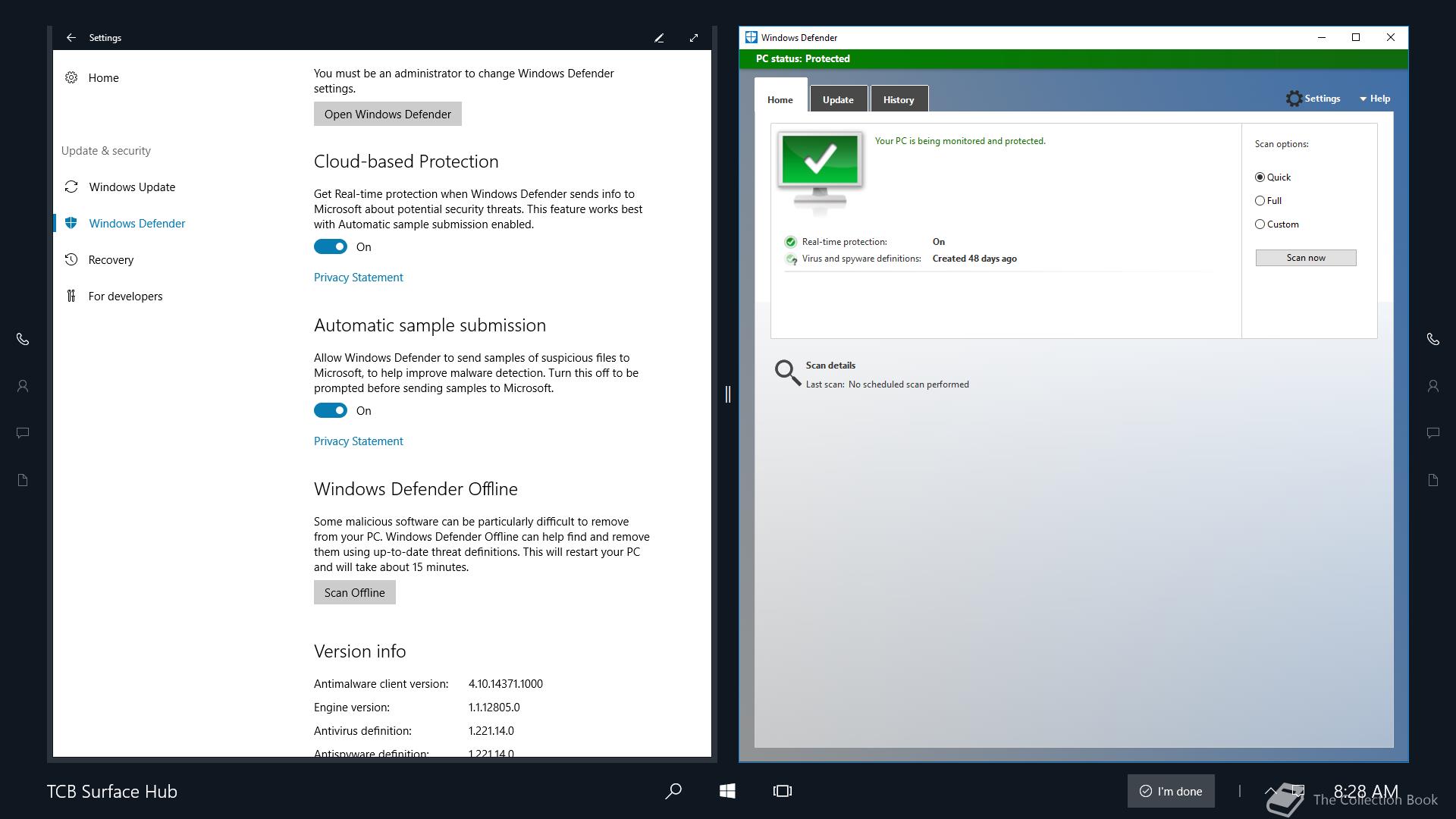Click Antimalware client version 4.10.14371.1000
This screenshot has width=1456, height=819.
(x=506, y=683)
